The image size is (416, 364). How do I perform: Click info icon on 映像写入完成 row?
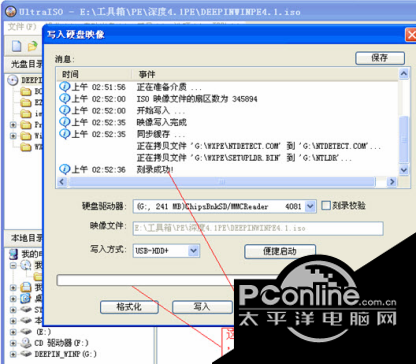pyautogui.click(x=64, y=122)
